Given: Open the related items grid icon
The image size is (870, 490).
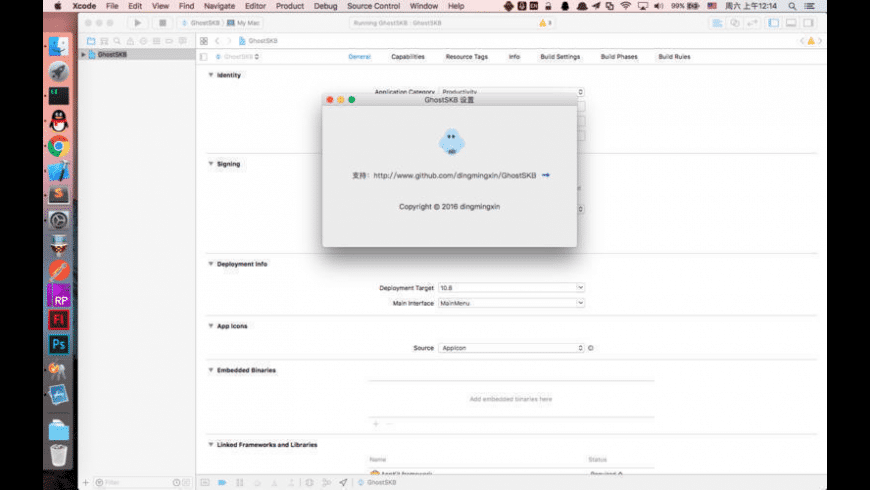Looking at the screenshot, I should (204, 41).
